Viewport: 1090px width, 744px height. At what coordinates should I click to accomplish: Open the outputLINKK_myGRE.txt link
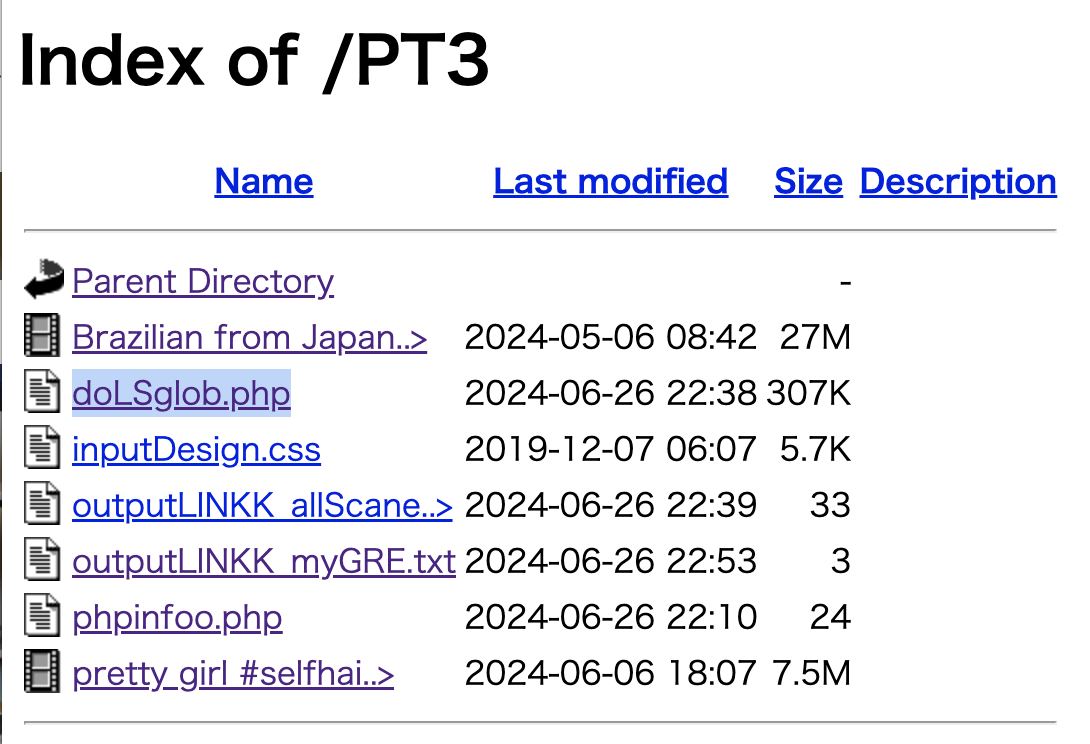pos(264,561)
